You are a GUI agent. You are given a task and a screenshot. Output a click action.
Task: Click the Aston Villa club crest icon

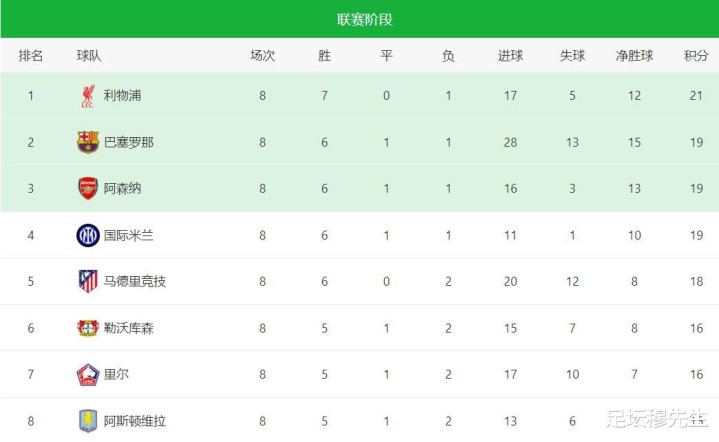[88, 420]
